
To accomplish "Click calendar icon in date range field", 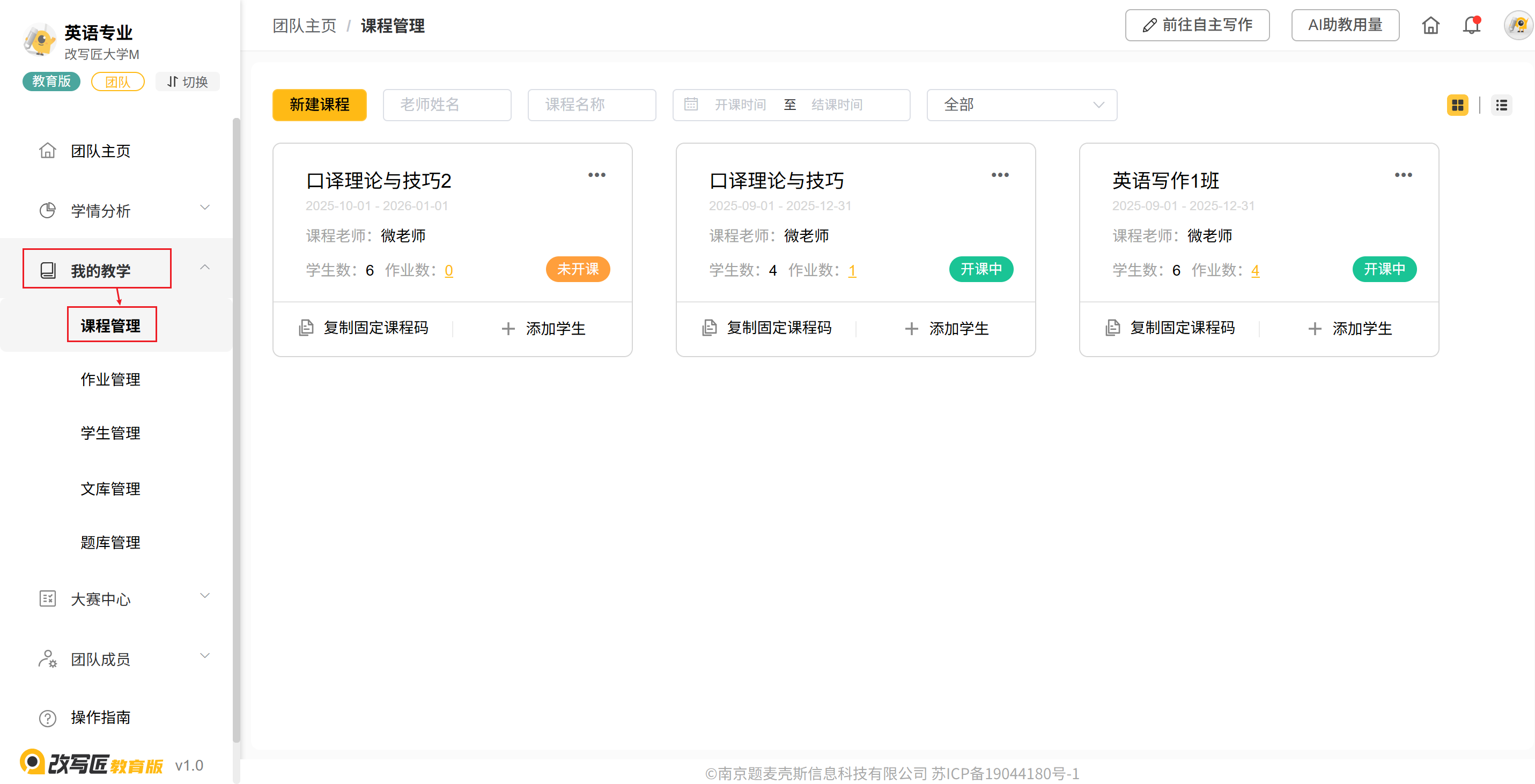I will click(691, 105).
